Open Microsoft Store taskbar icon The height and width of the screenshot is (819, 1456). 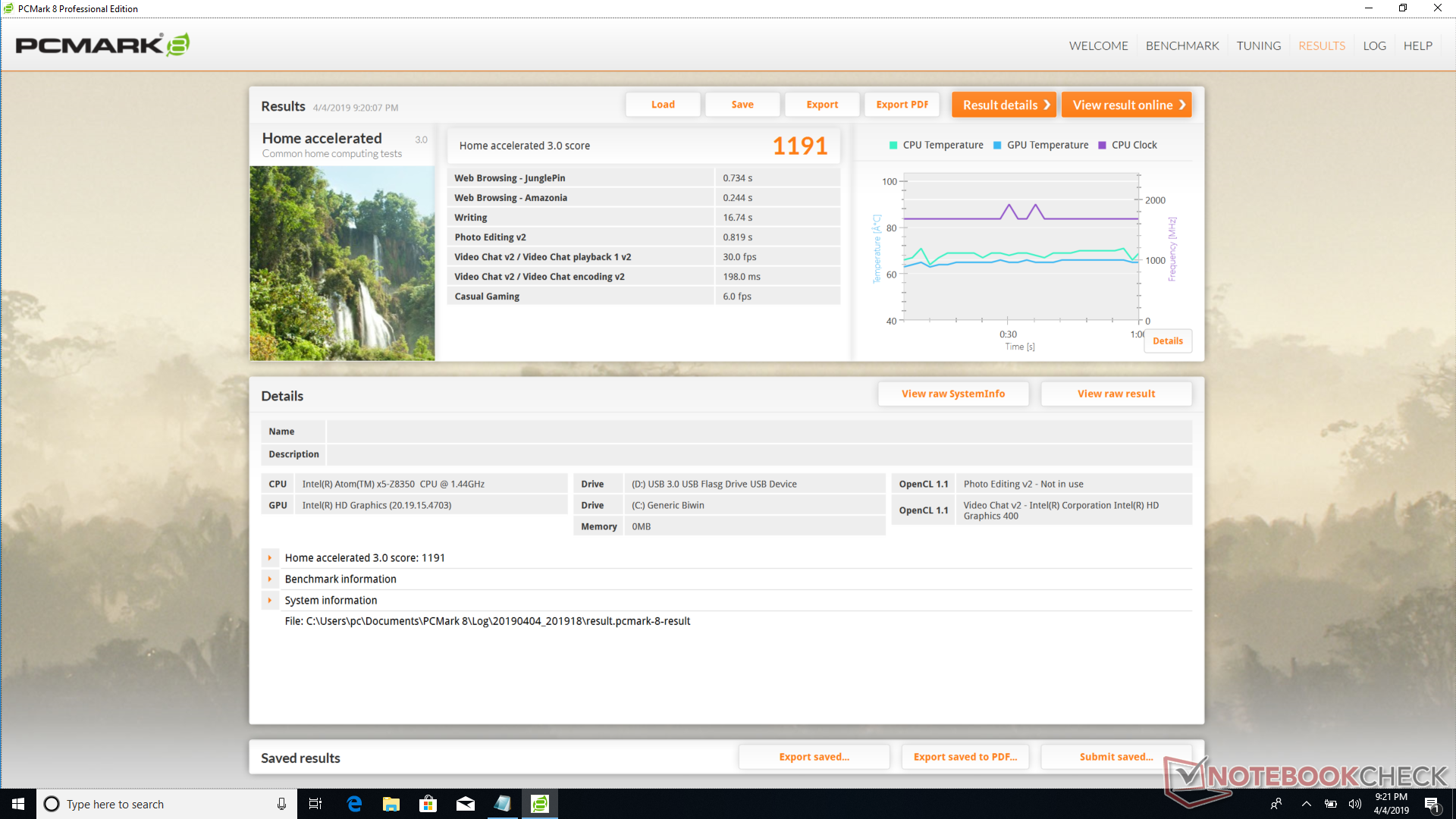coord(428,804)
